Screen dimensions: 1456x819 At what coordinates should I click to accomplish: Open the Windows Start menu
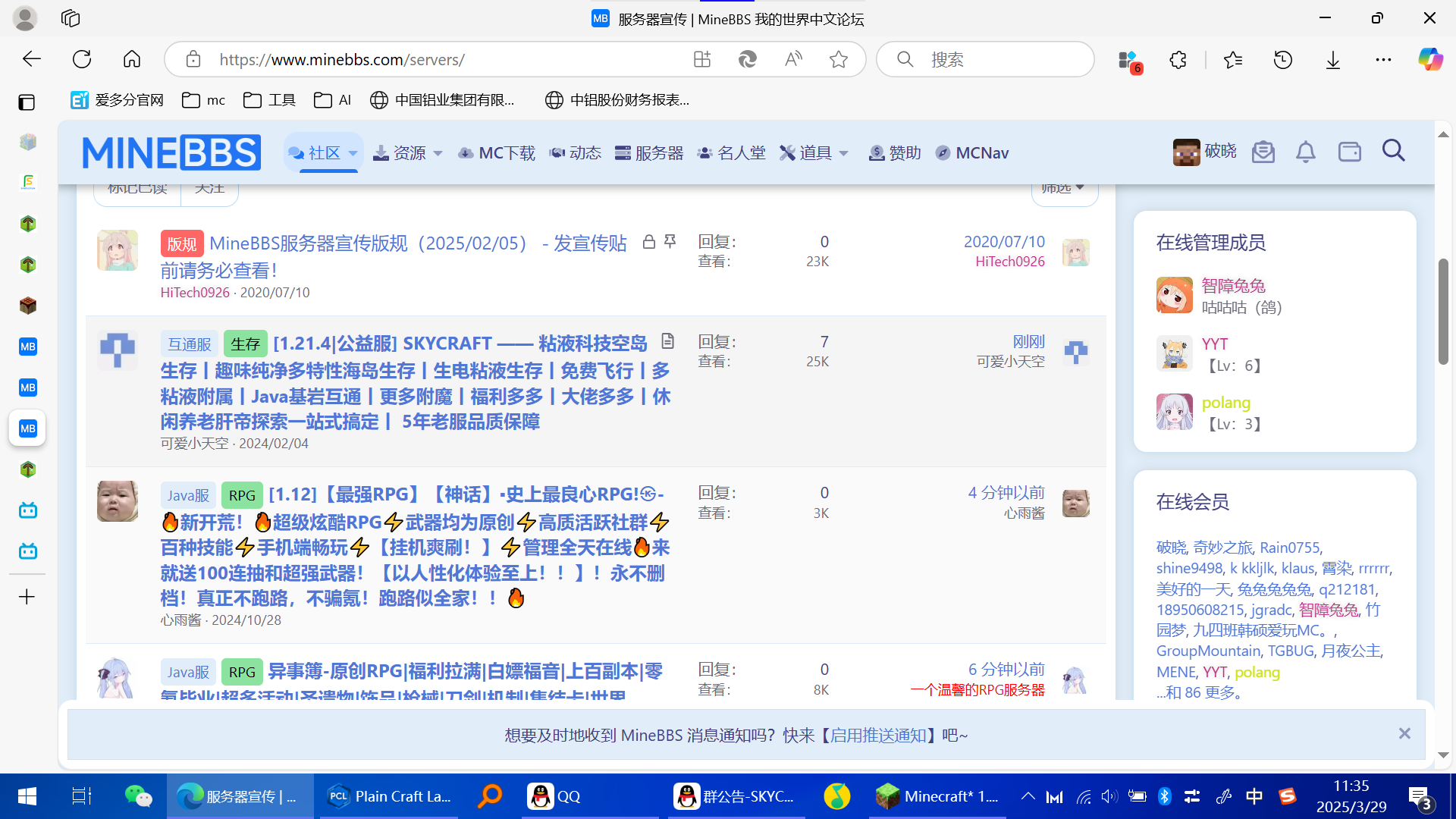tap(27, 796)
